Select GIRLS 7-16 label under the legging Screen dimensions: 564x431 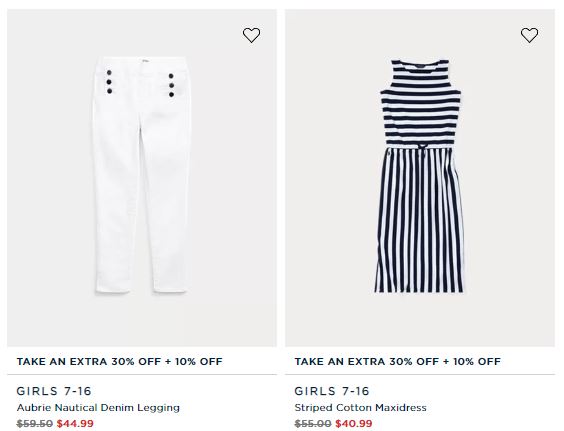54,391
